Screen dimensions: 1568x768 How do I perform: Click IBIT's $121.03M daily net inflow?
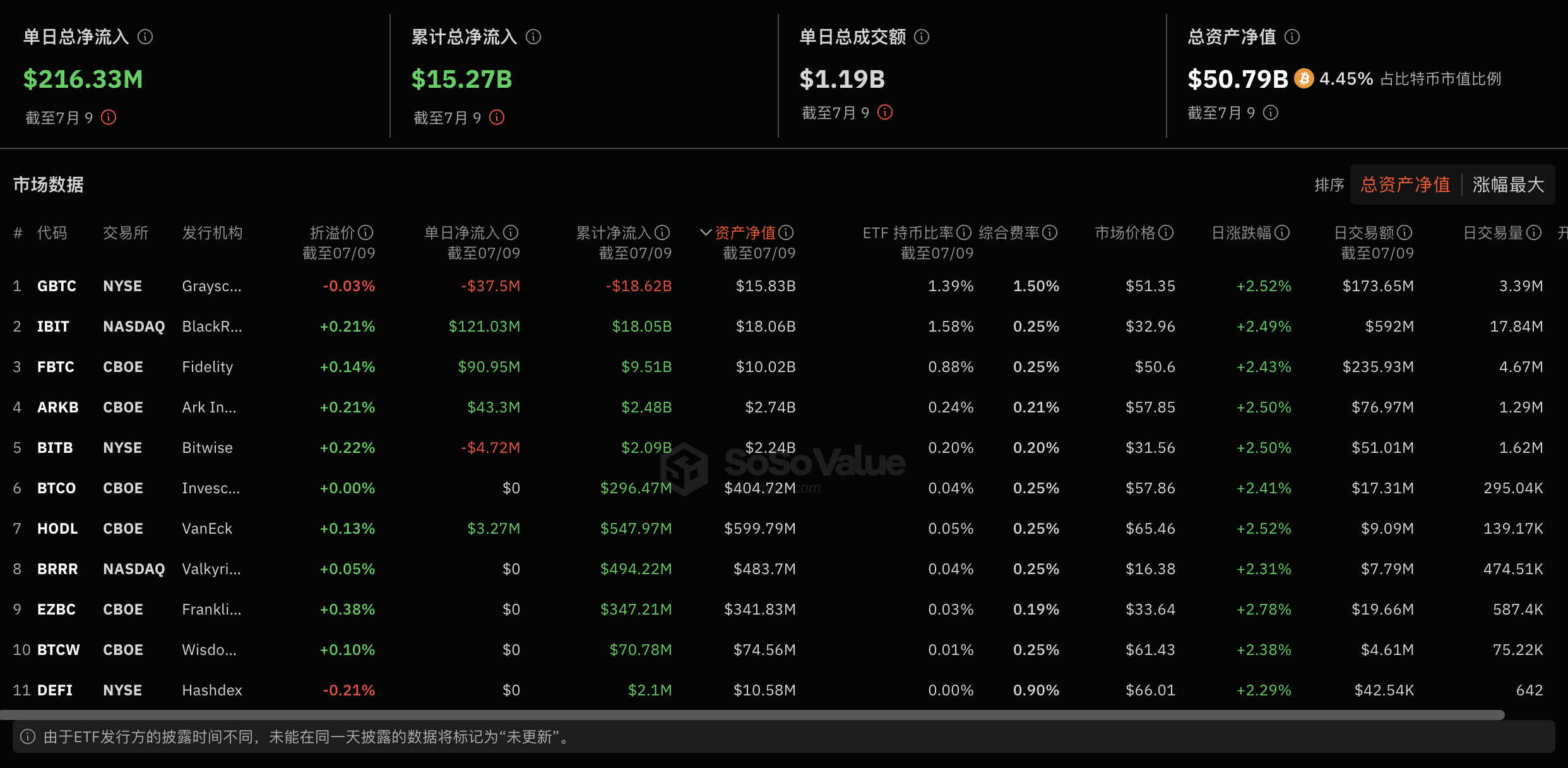click(484, 327)
